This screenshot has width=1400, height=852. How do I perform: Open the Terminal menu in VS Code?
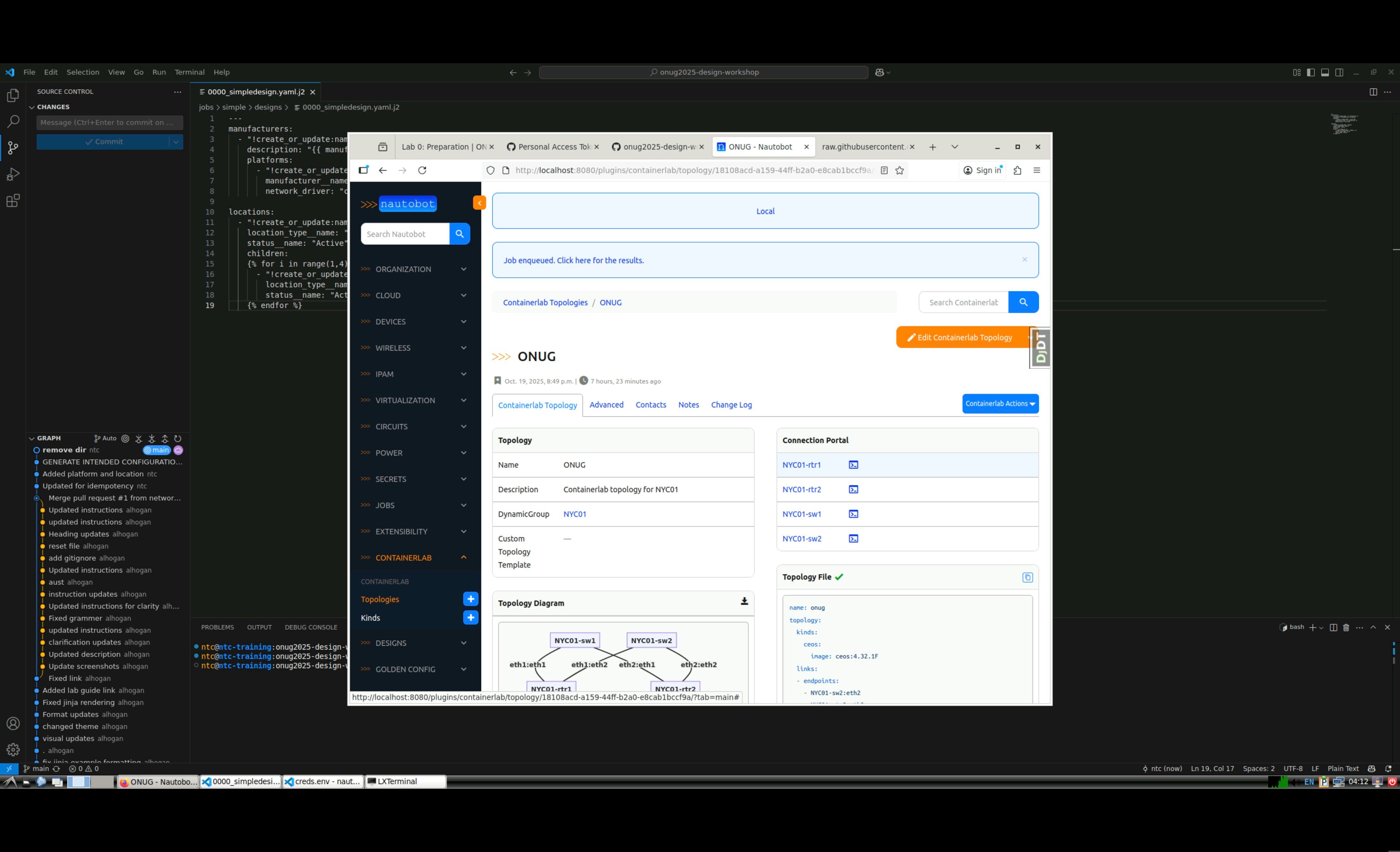point(189,72)
